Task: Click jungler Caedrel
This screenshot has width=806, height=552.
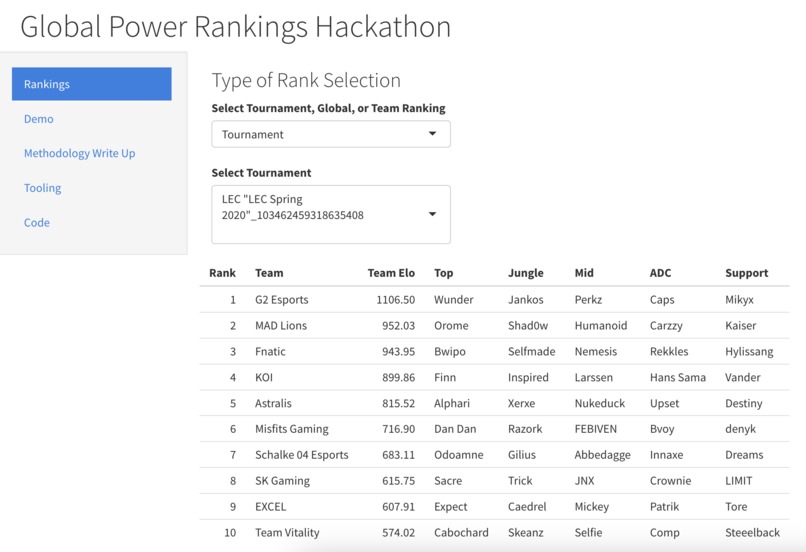Action: pos(527,507)
